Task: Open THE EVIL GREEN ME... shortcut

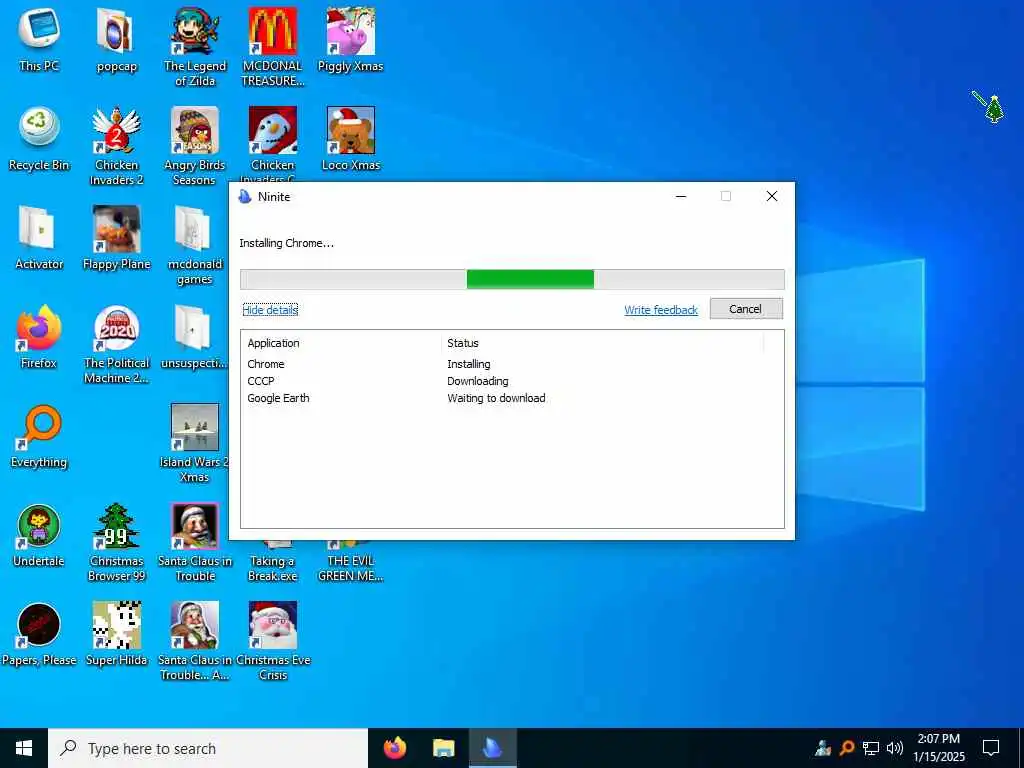Action: 351,562
